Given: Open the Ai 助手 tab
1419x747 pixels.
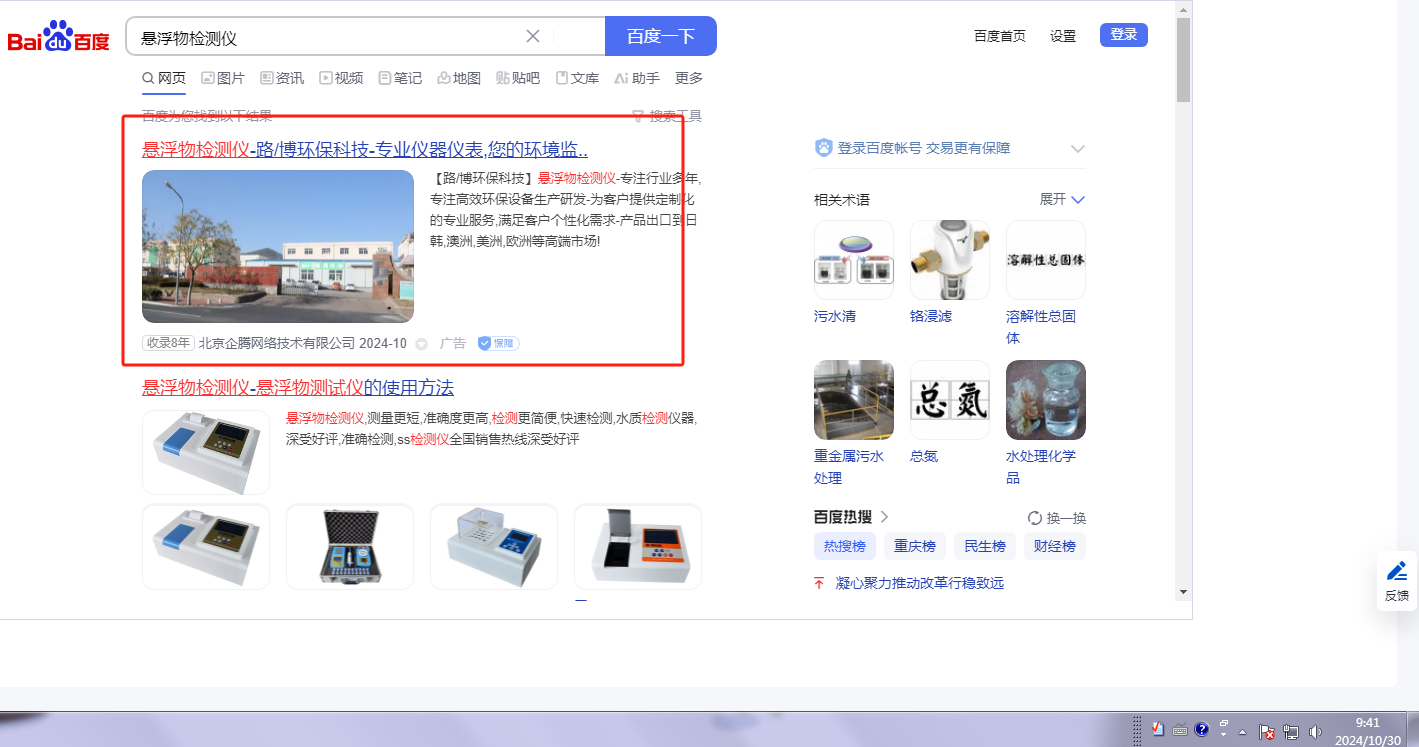Looking at the screenshot, I should [637, 78].
